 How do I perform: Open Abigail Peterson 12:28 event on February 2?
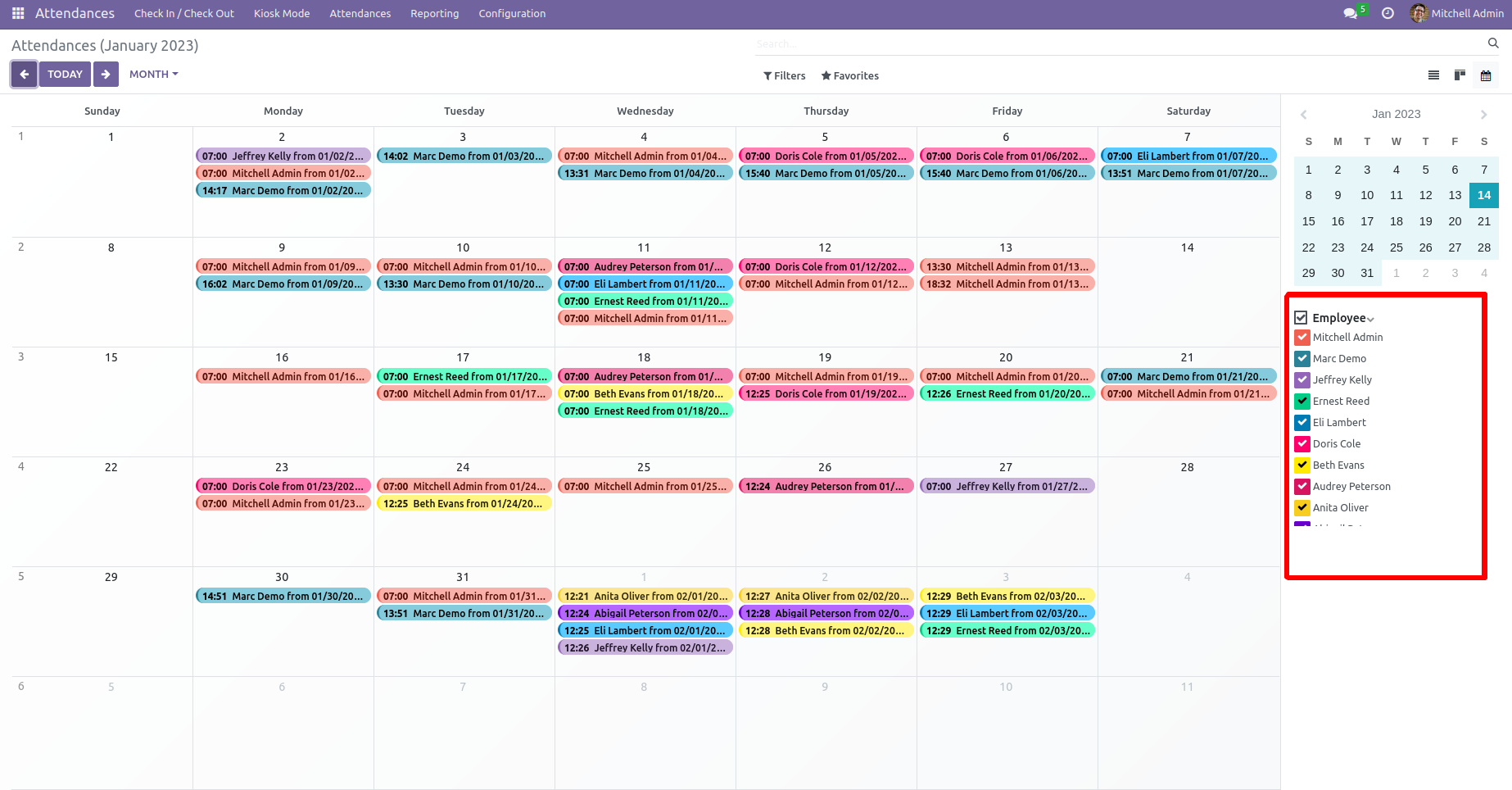(x=826, y=613)
